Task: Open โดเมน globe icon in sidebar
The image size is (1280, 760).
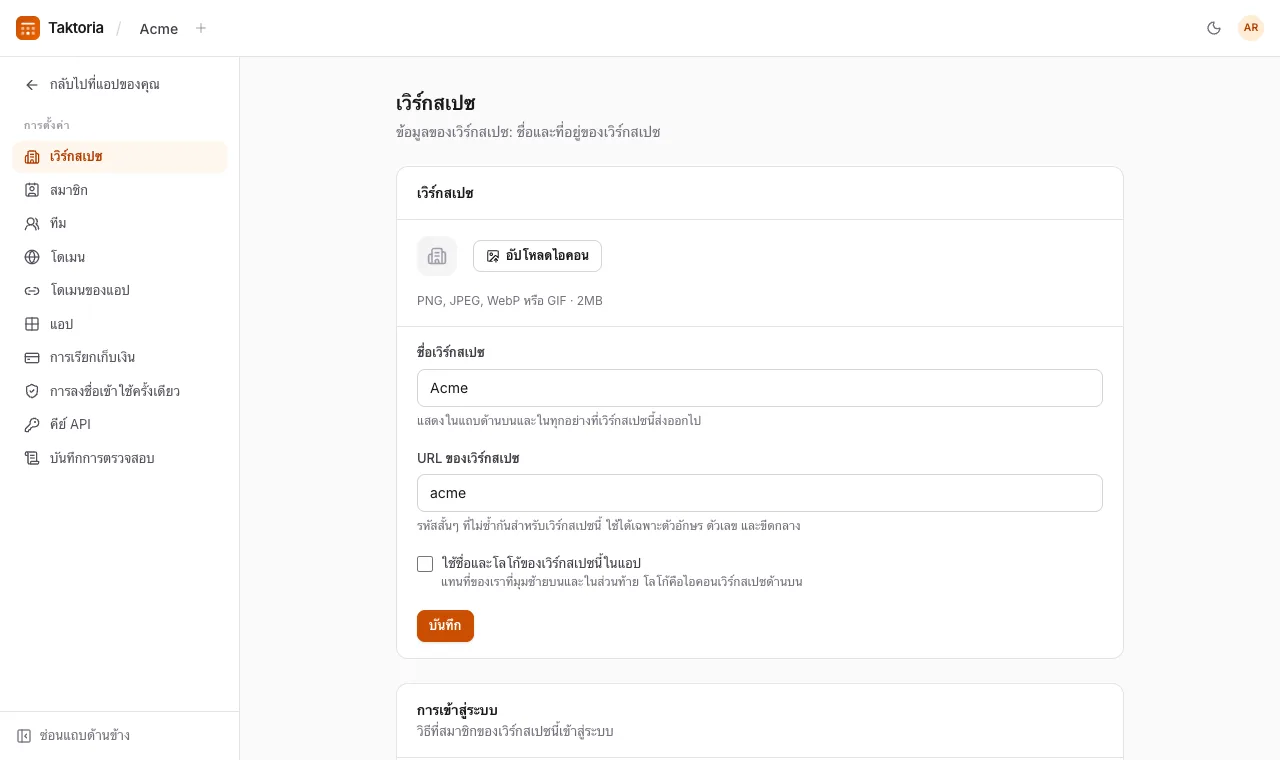Action: click(x=32, y=257)
